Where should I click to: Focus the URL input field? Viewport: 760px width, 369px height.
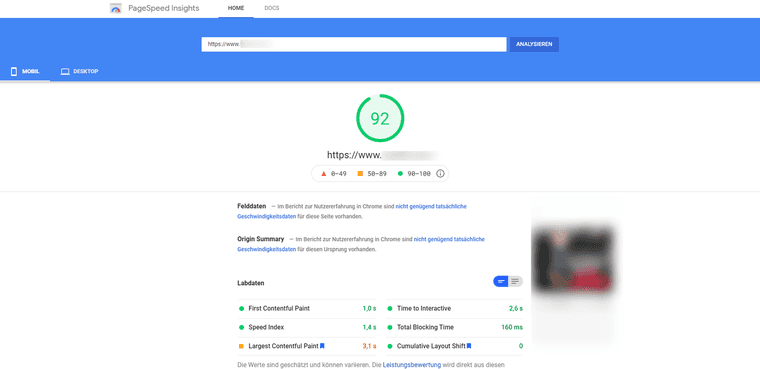tap(354, 44)
